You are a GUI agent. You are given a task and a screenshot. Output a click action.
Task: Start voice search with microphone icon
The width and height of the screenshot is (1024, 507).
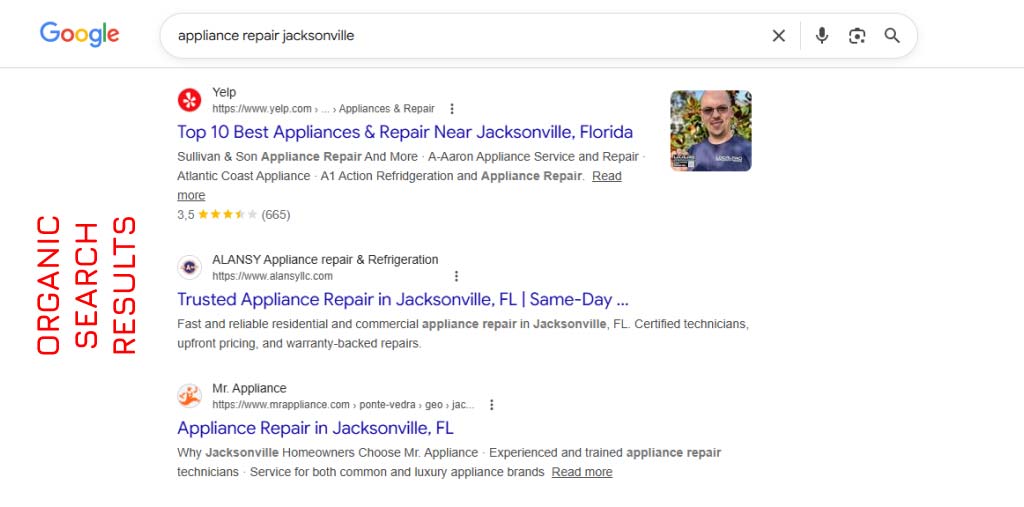[822, 35]
